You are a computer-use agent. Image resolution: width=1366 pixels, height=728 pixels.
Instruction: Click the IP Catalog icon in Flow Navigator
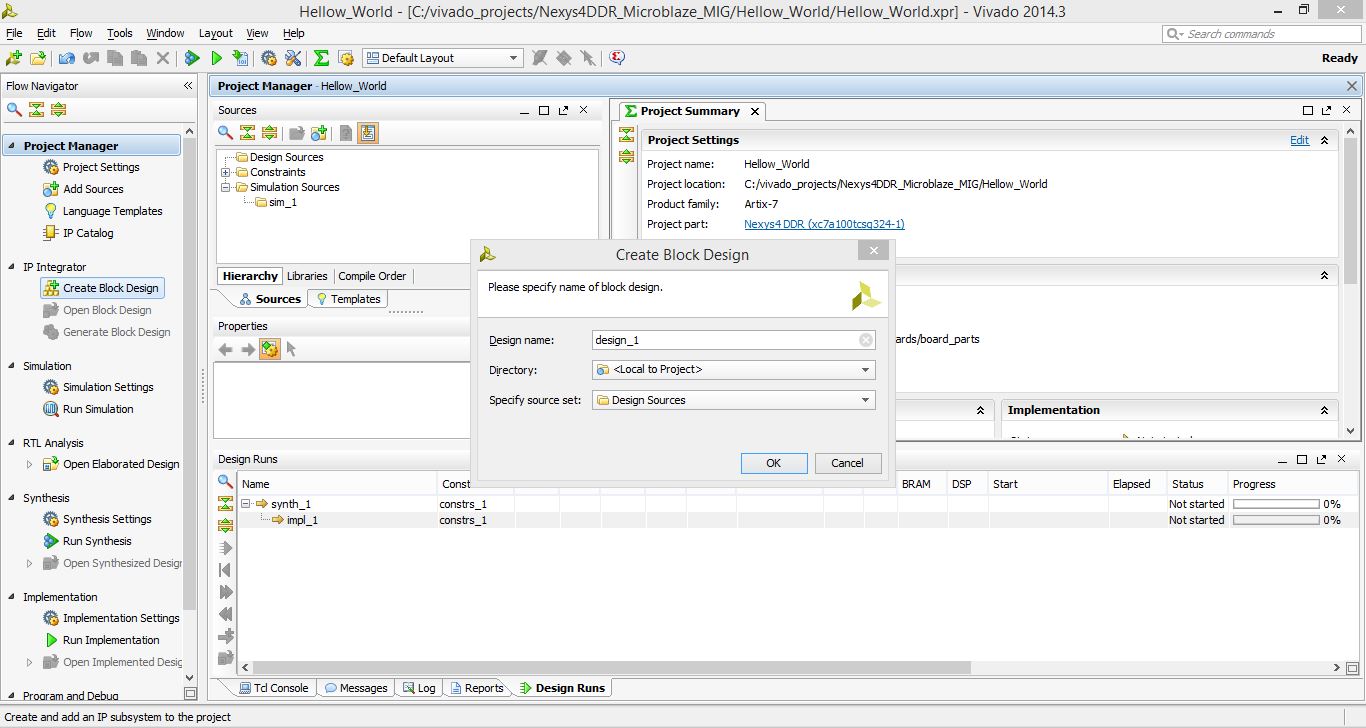tap(51, 233)
